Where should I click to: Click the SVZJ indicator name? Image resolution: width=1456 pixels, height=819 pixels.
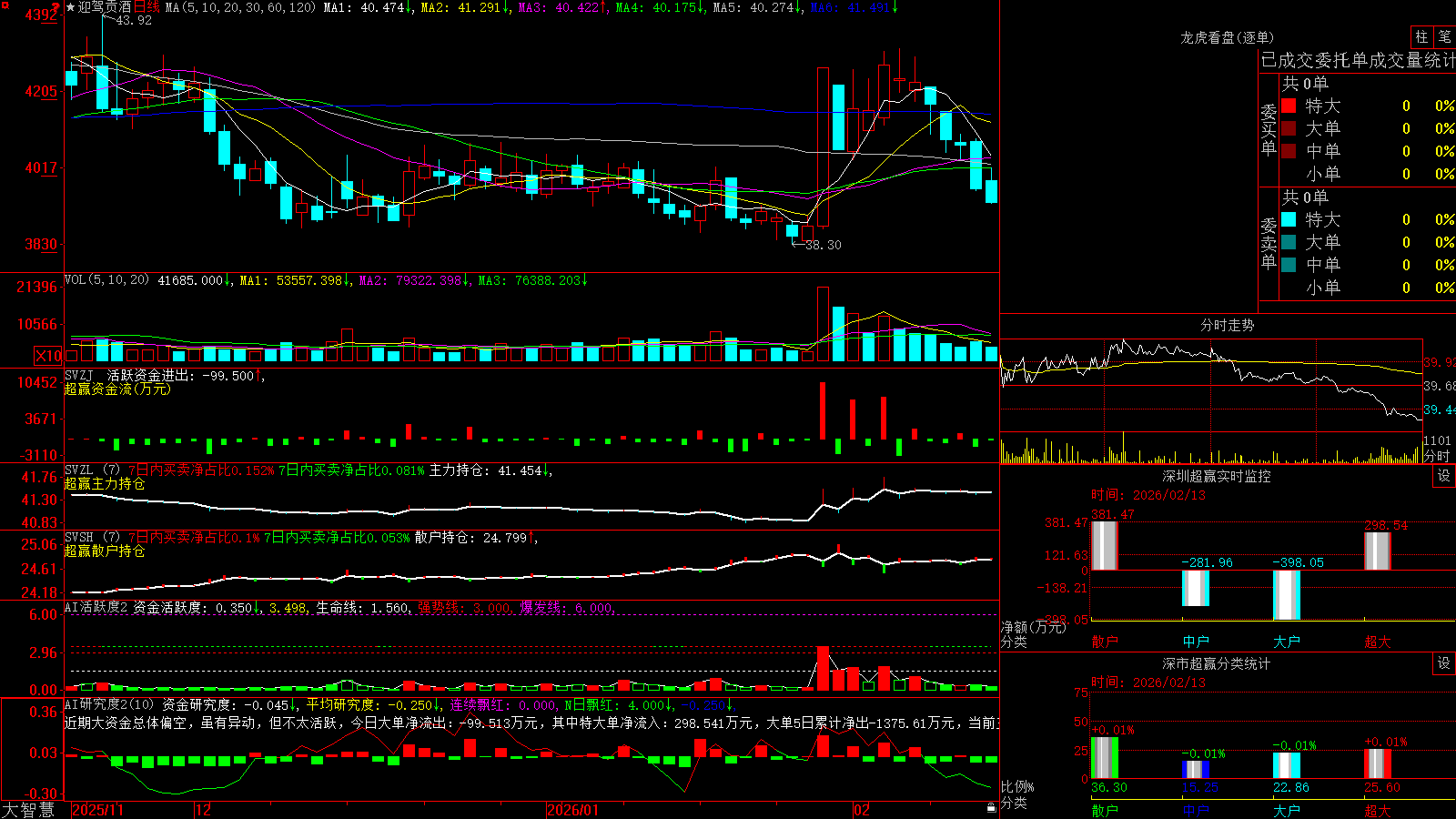(79, 376)
